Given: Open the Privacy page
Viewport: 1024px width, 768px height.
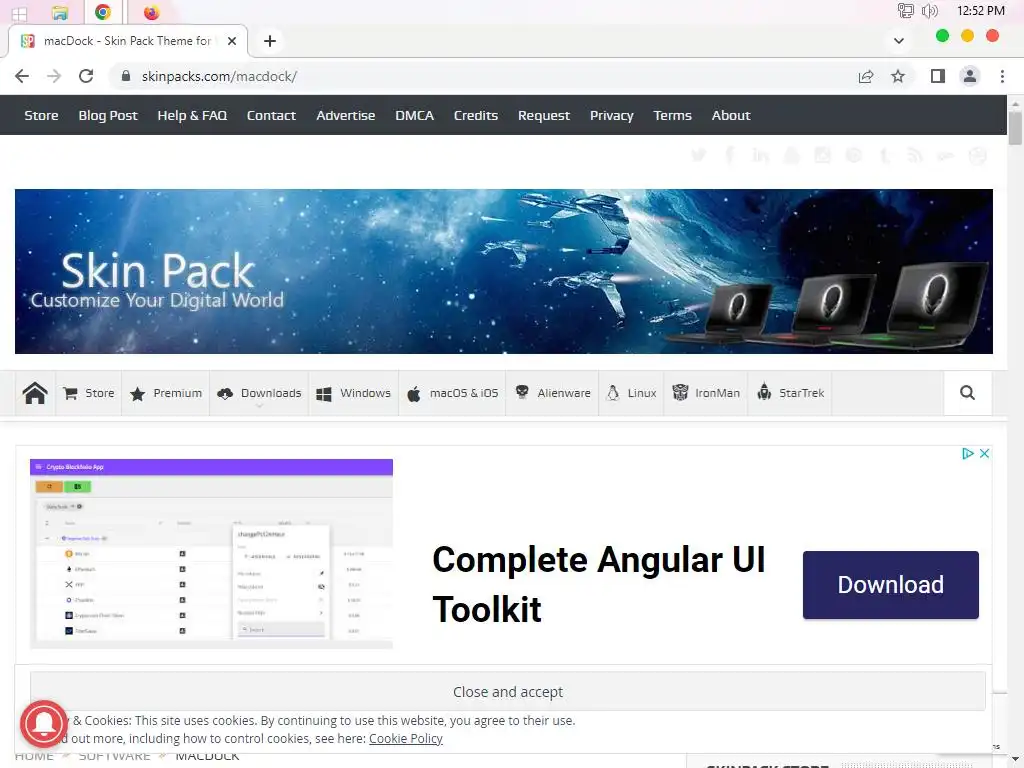Looking at the screenshot, I should click(611, 116).
